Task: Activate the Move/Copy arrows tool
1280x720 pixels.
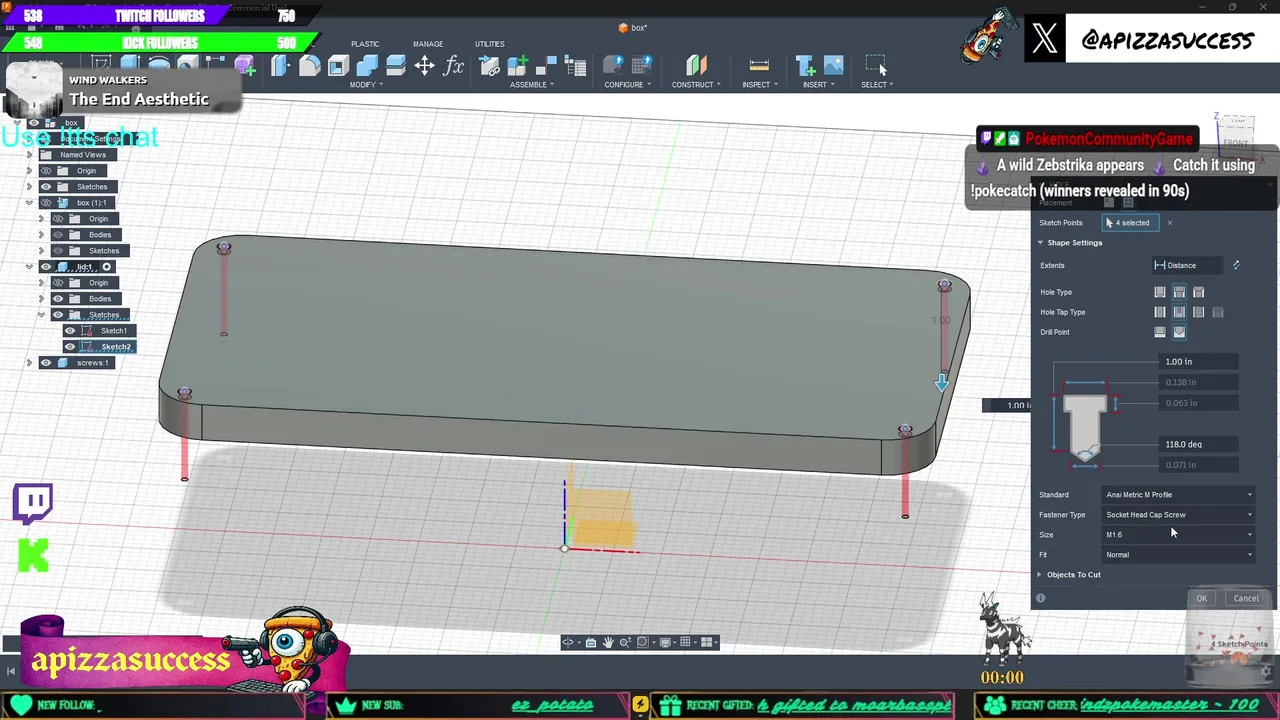Action: click(x=425, y=66)
